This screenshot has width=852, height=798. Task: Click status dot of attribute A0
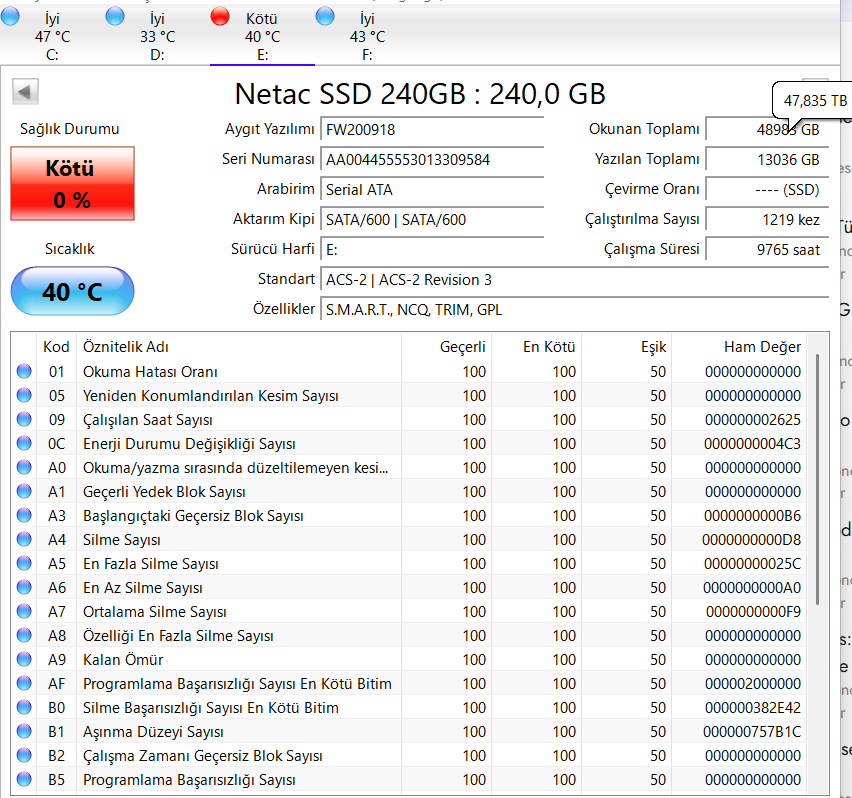(24, 467)
